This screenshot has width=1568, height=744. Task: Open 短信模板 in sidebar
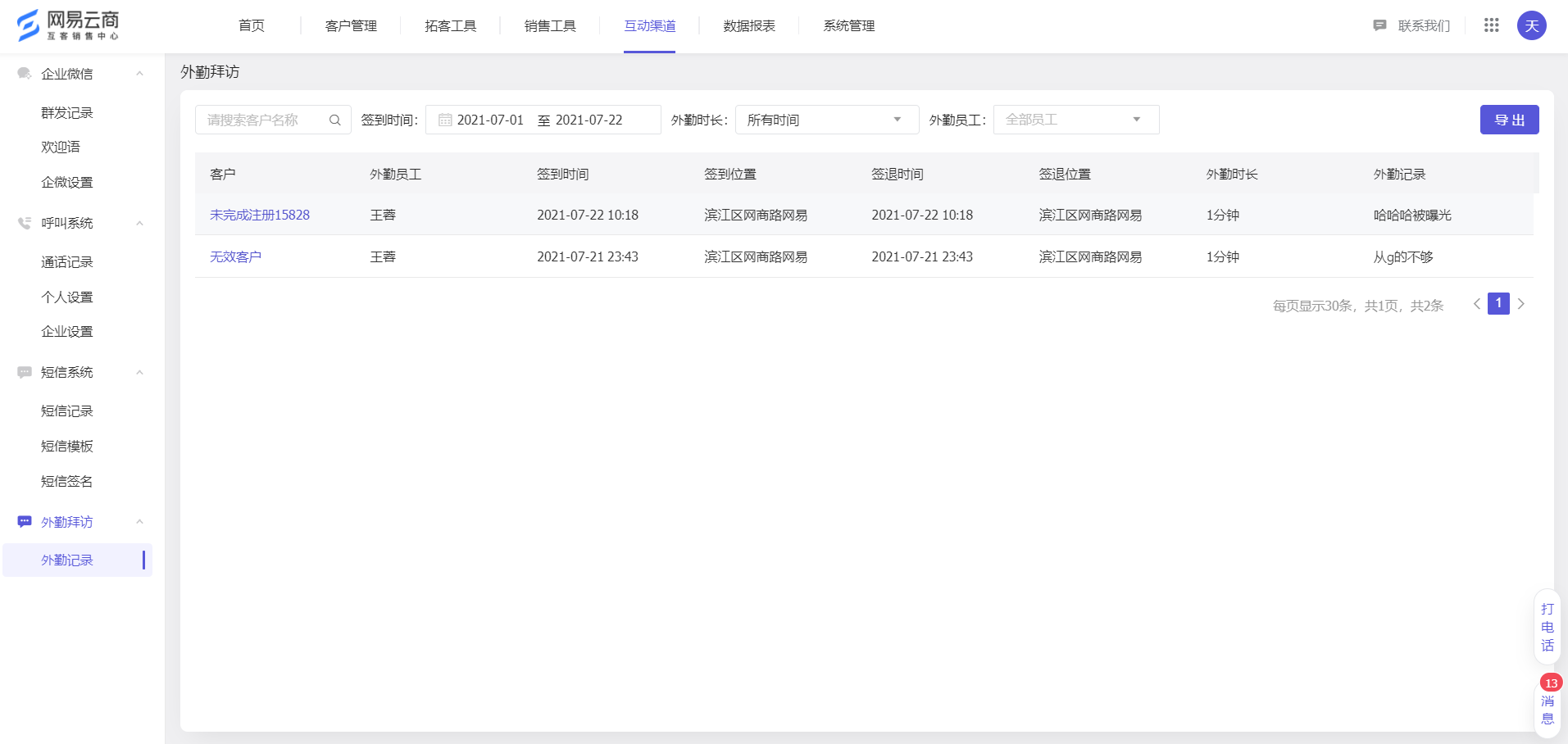67,446
